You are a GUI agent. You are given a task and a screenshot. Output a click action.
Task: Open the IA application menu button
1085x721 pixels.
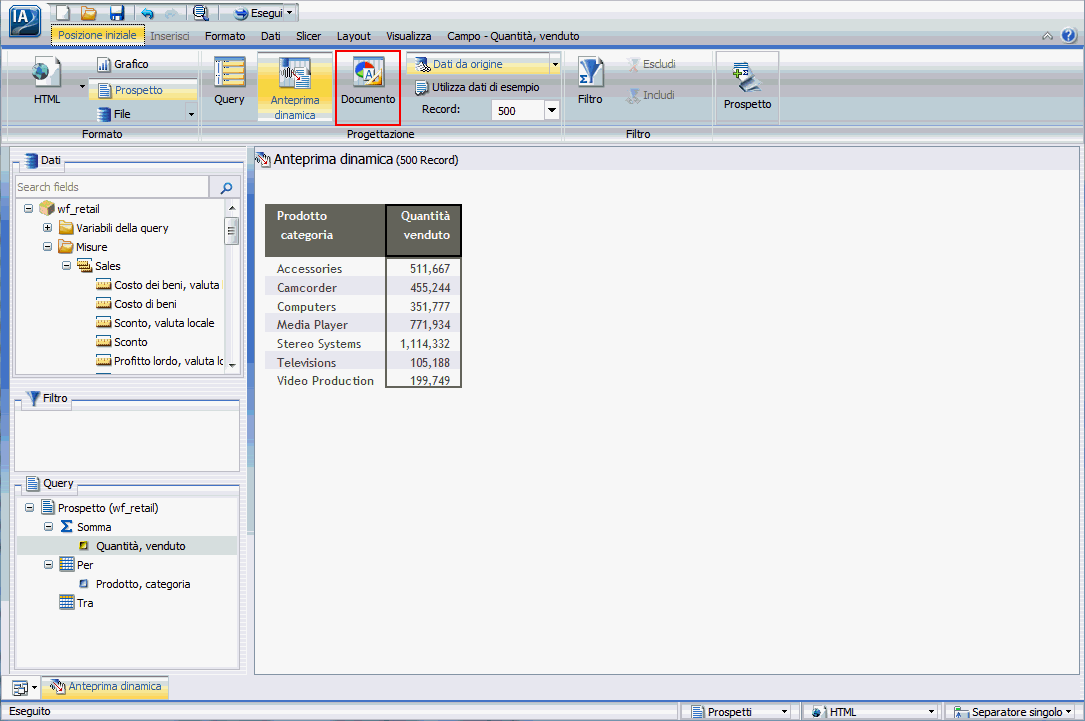24,19
